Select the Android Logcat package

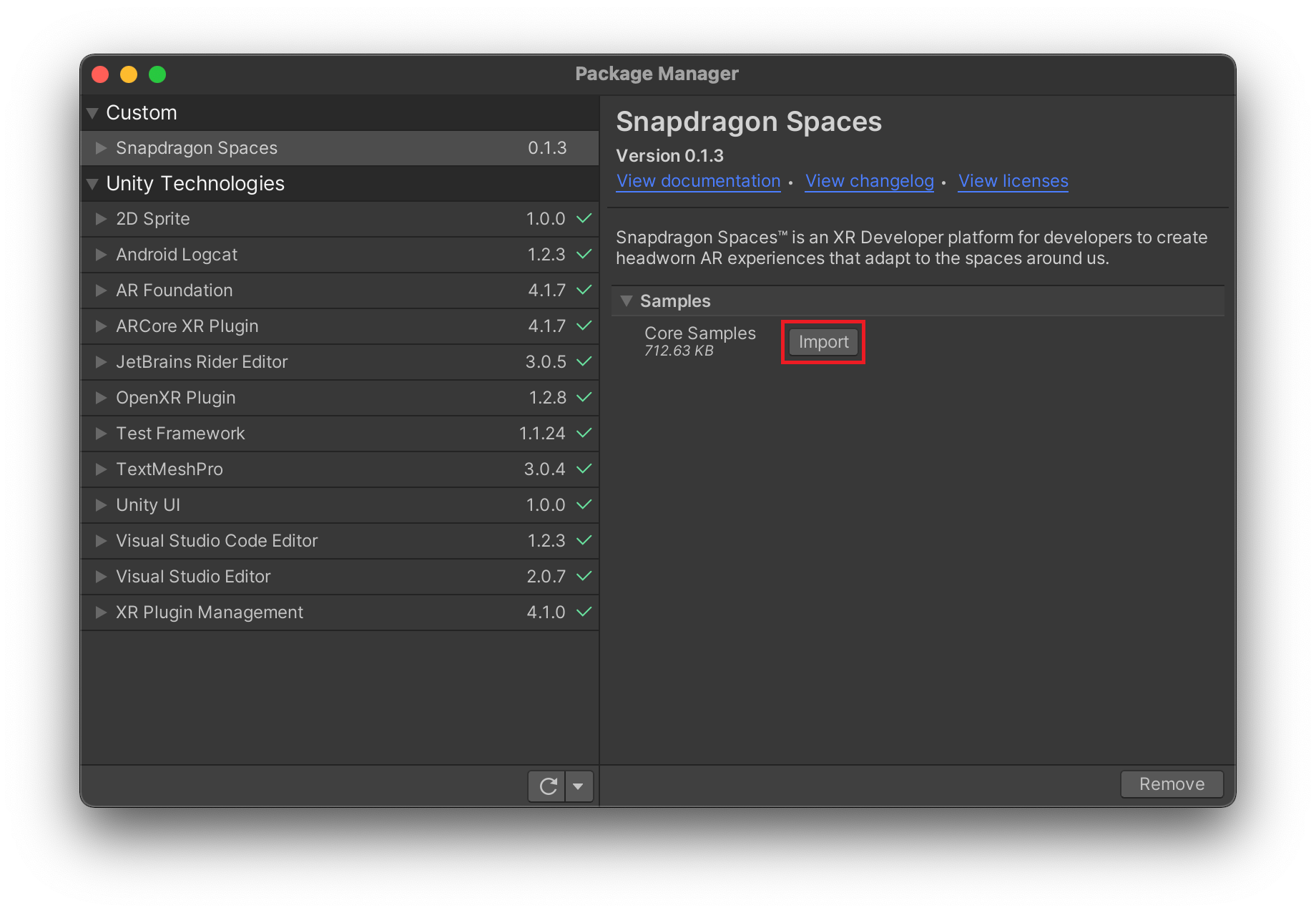pyautogui.click(x=340, y=255)
